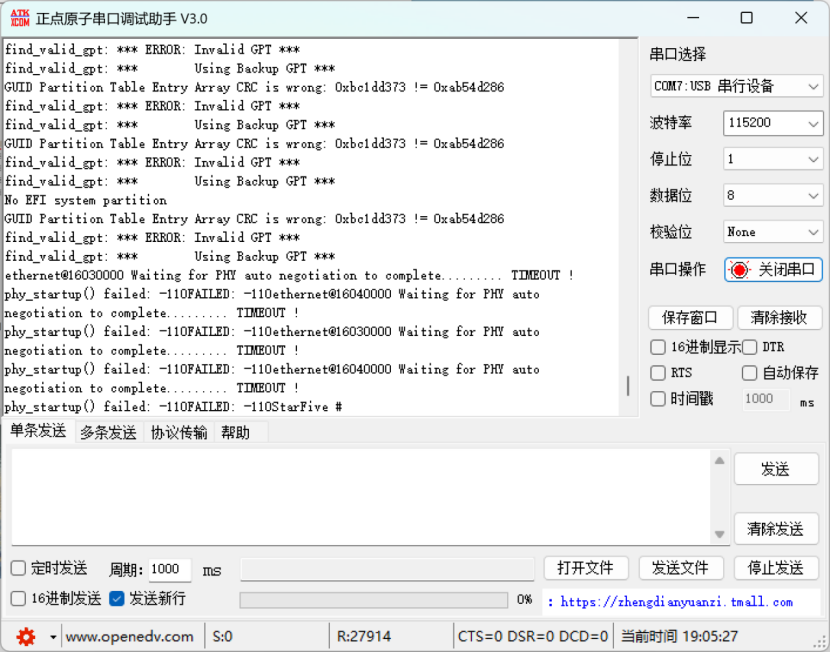Open the small arrow next to the gear icon
Image resolution: width=830 pixels, height=652 pixels.
coord(53,637)
